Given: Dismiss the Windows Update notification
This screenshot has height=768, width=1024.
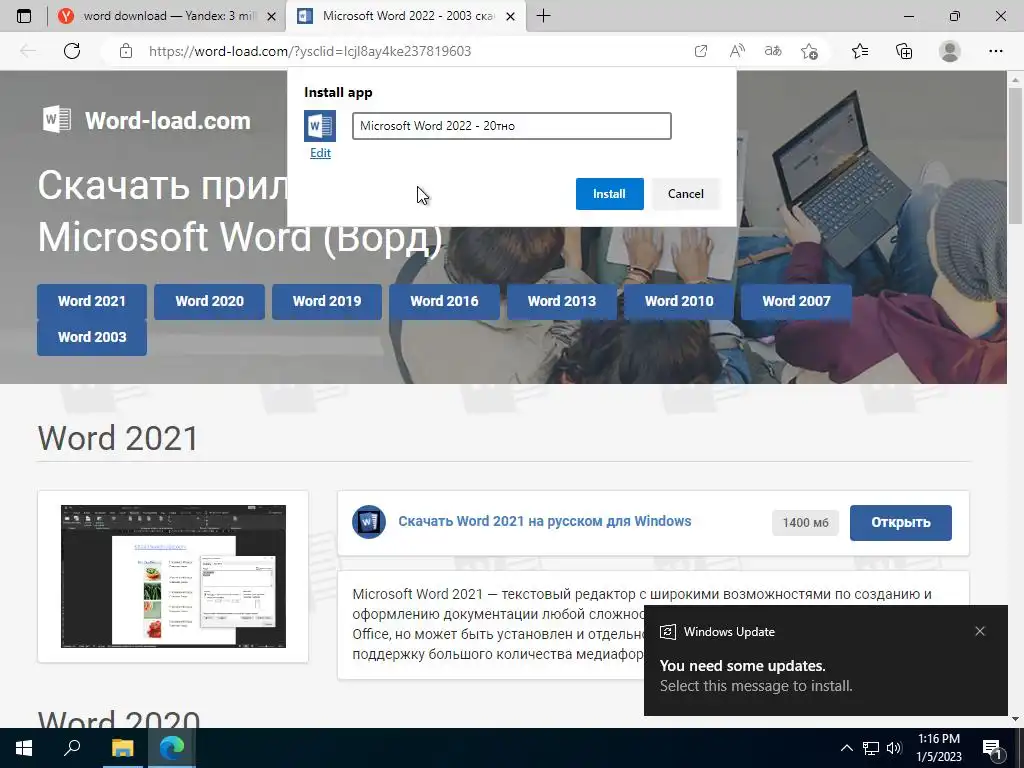Looking at the screenshot, I should click(980, 631).
